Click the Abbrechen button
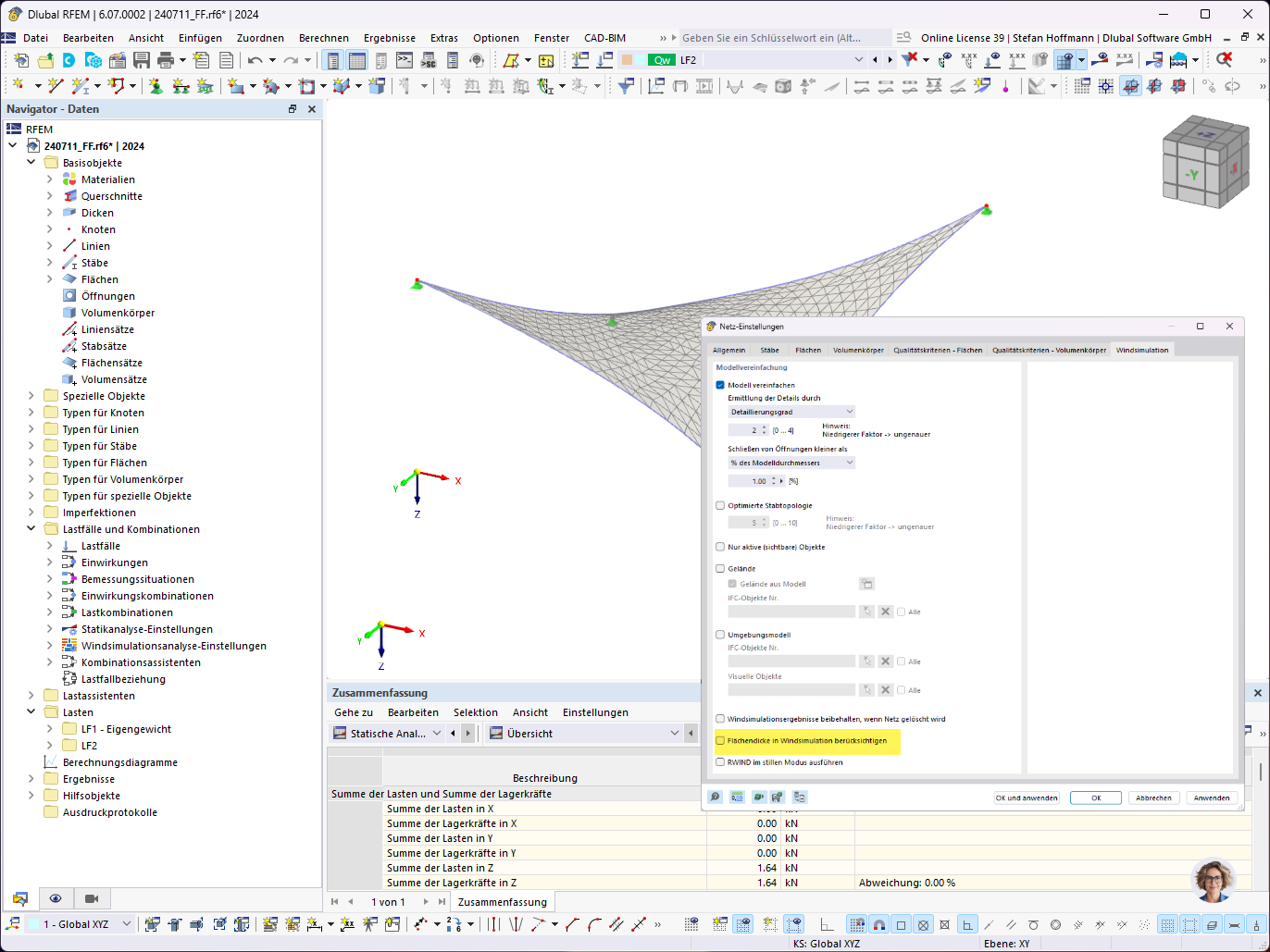 1153,797
